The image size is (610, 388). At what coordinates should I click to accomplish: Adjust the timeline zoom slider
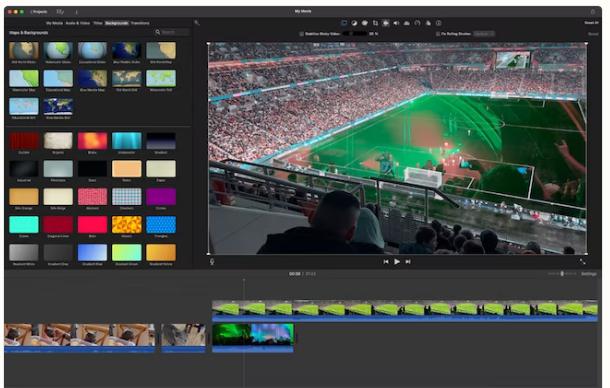(562, 274)
